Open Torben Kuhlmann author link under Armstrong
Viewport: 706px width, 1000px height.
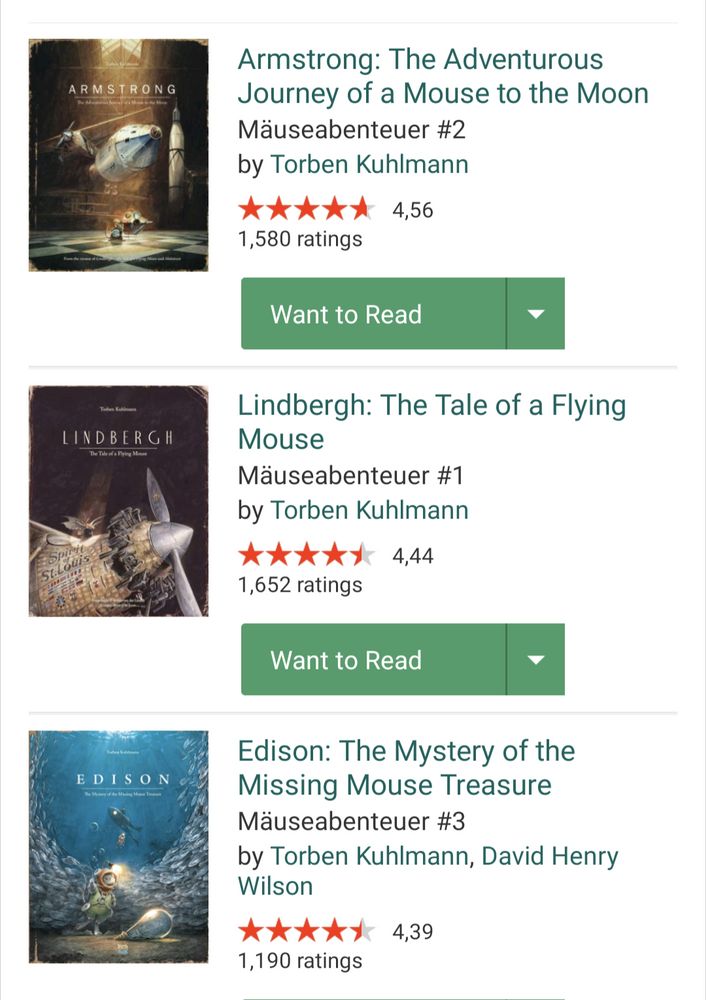(369, 164)
